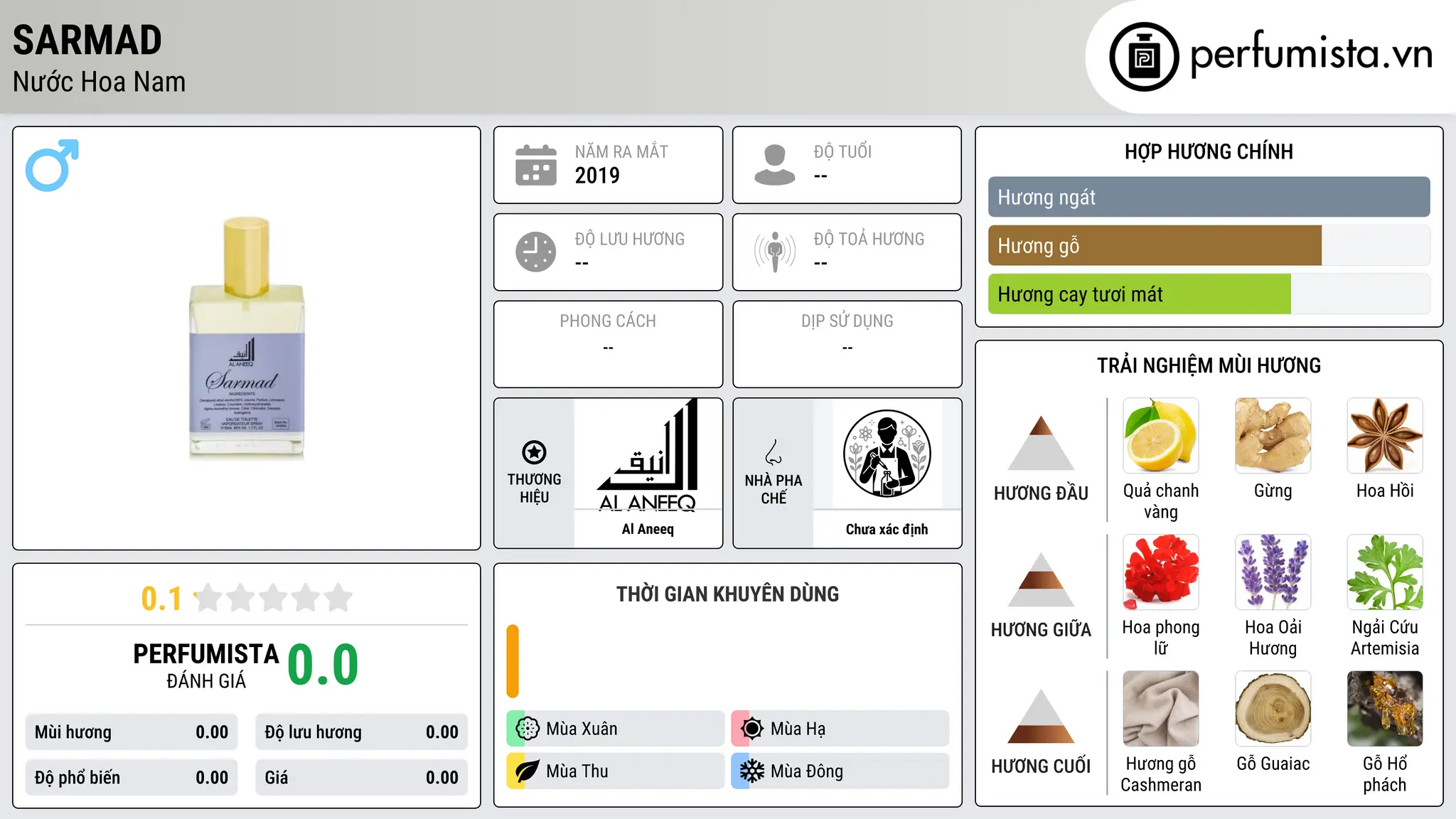The image size is (1456, 819).
Task: Select the Dịp Sử Dụng heading
Action: click(847, 321)
